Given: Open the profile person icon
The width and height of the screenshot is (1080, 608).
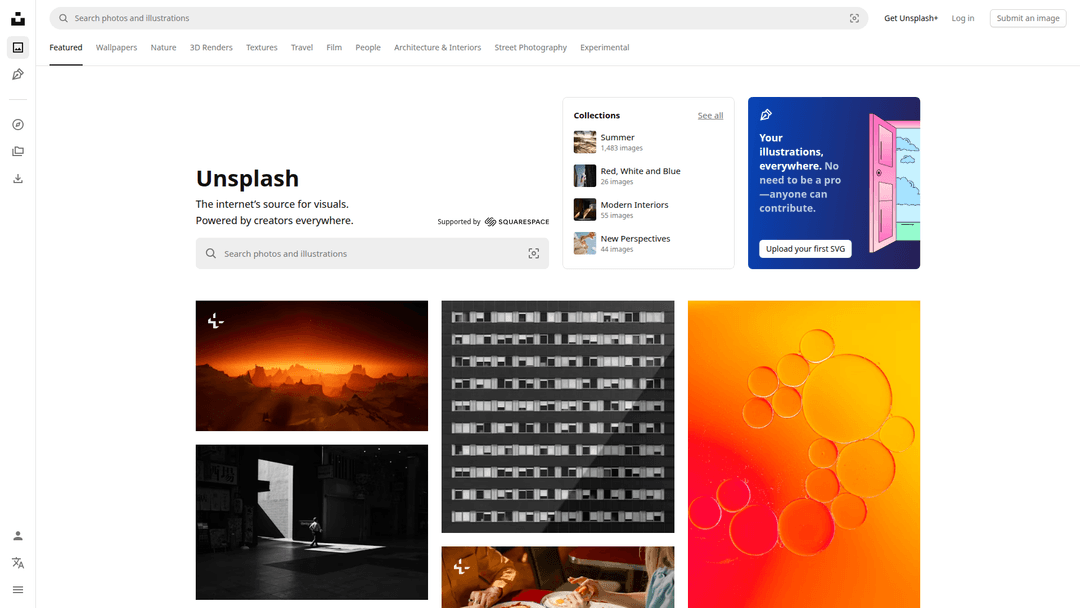Looking at the screenshot, I should pyautogui.click(x=18, y=536).
